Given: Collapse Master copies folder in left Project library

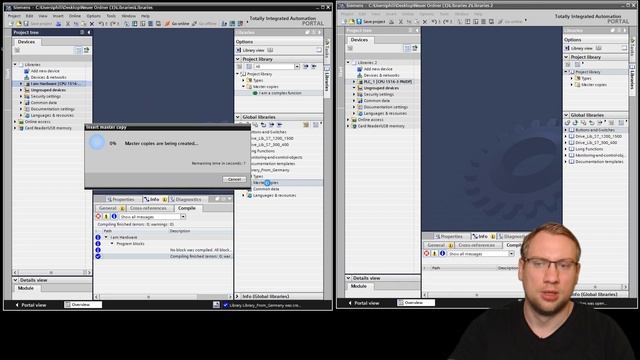Looking at the screenshot, I should pyautogui.click(x=243, y=87).
